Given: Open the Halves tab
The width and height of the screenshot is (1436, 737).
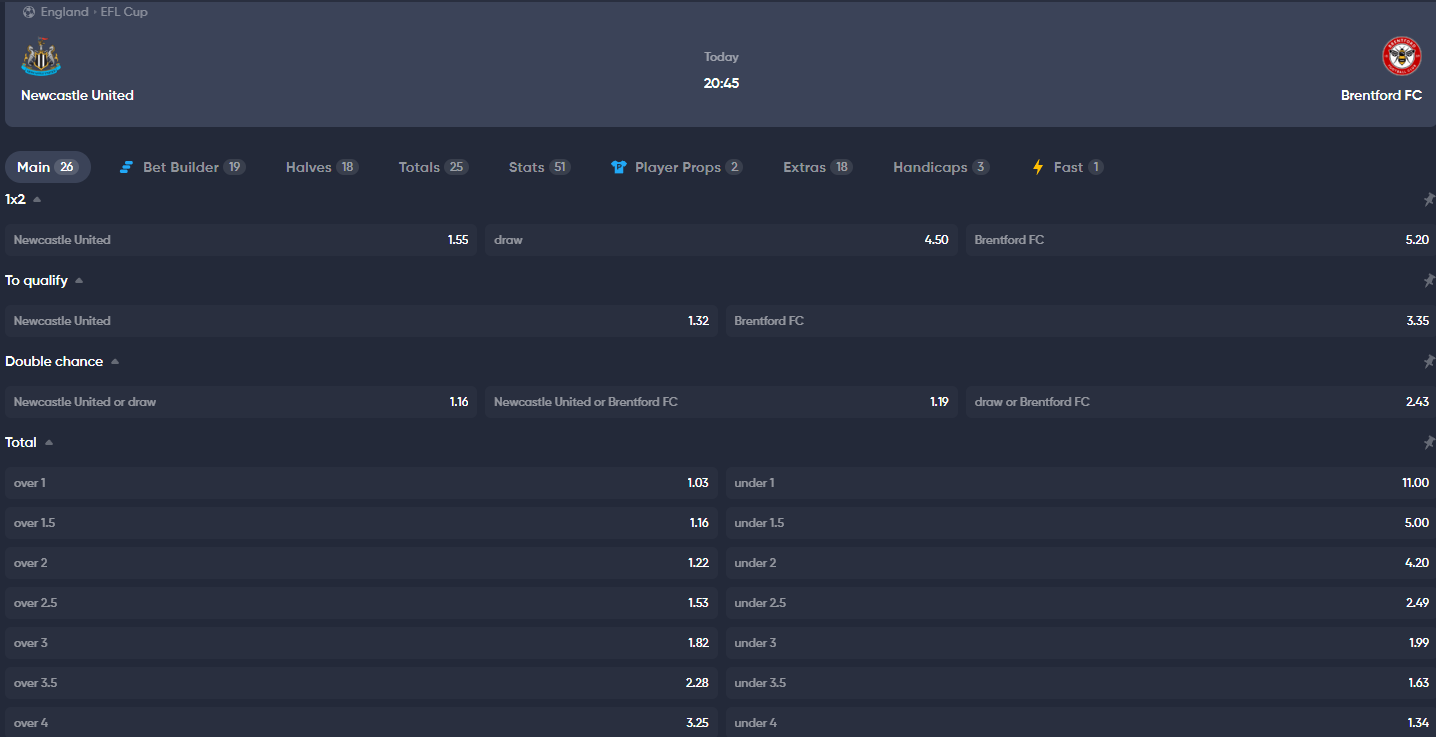Looking at the screenshot, I should [x=322, y=167].
